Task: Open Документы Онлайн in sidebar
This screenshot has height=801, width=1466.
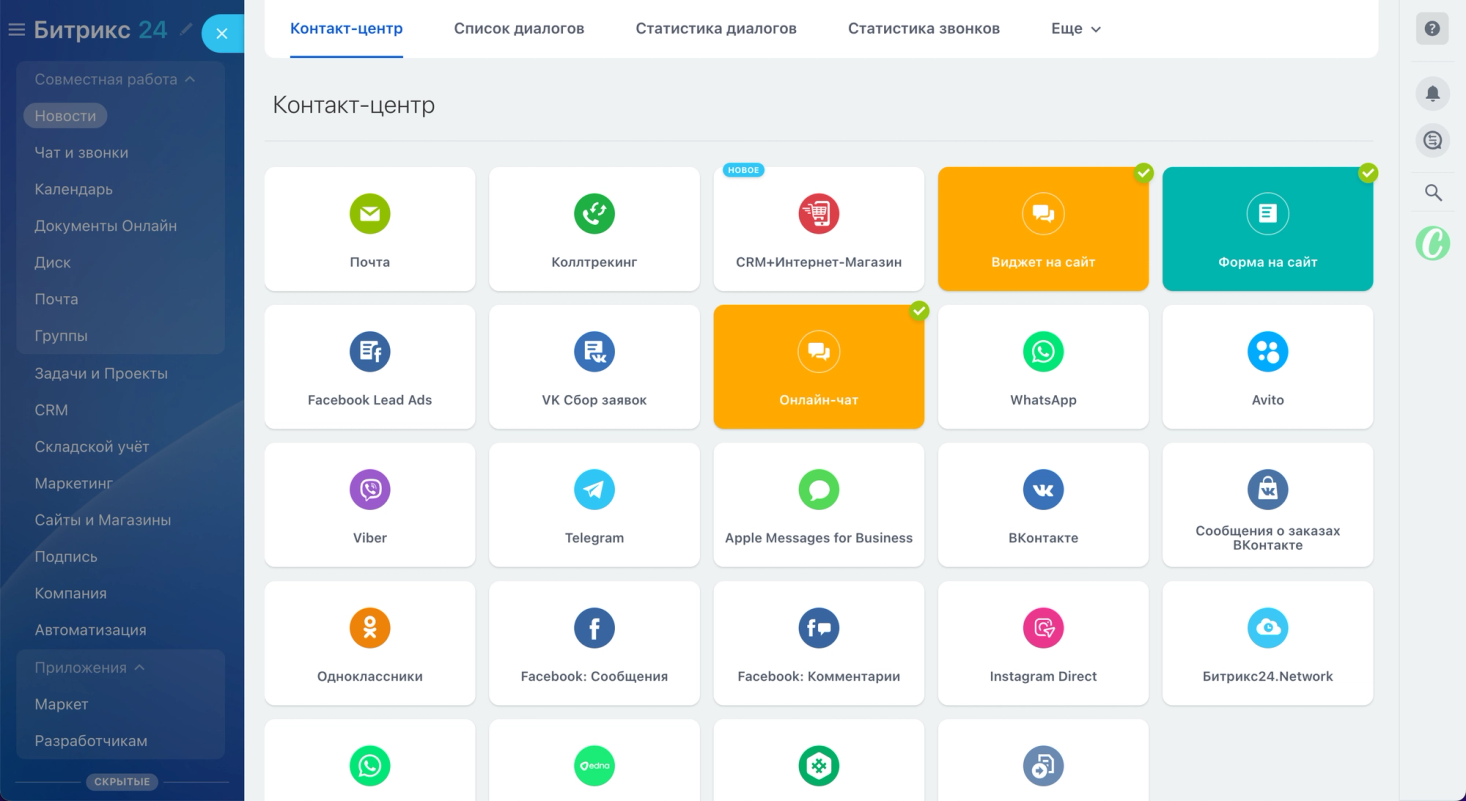Action: (105, 226)
